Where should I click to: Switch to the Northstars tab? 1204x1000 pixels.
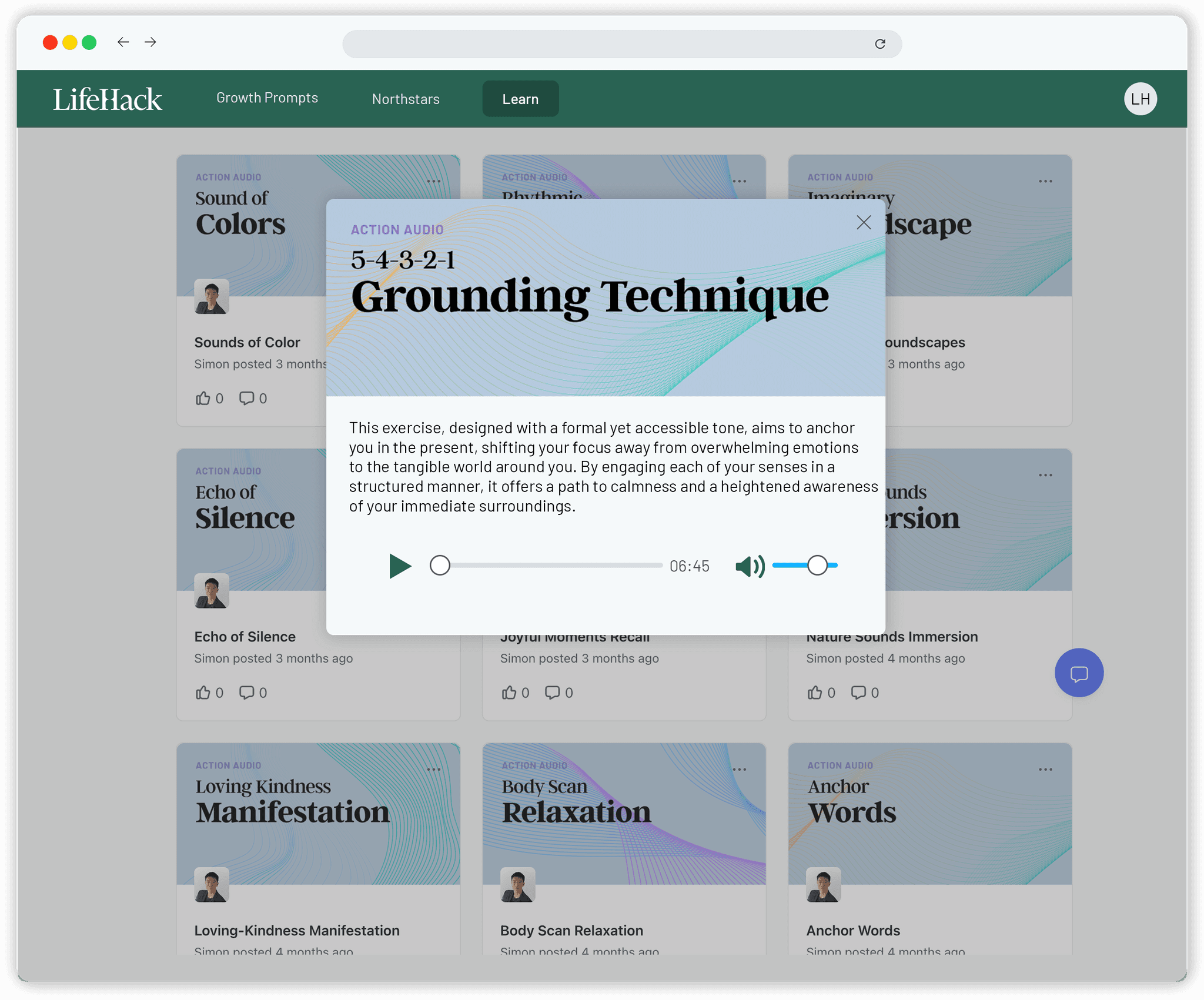[x=406, y=99]
